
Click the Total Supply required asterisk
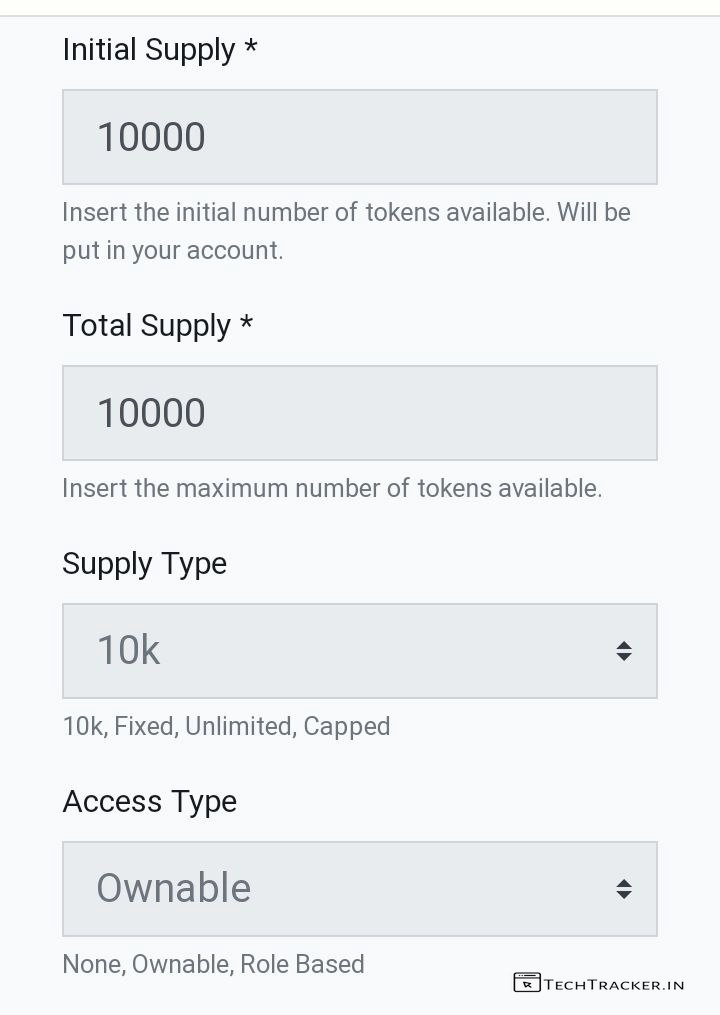[246, 324]
